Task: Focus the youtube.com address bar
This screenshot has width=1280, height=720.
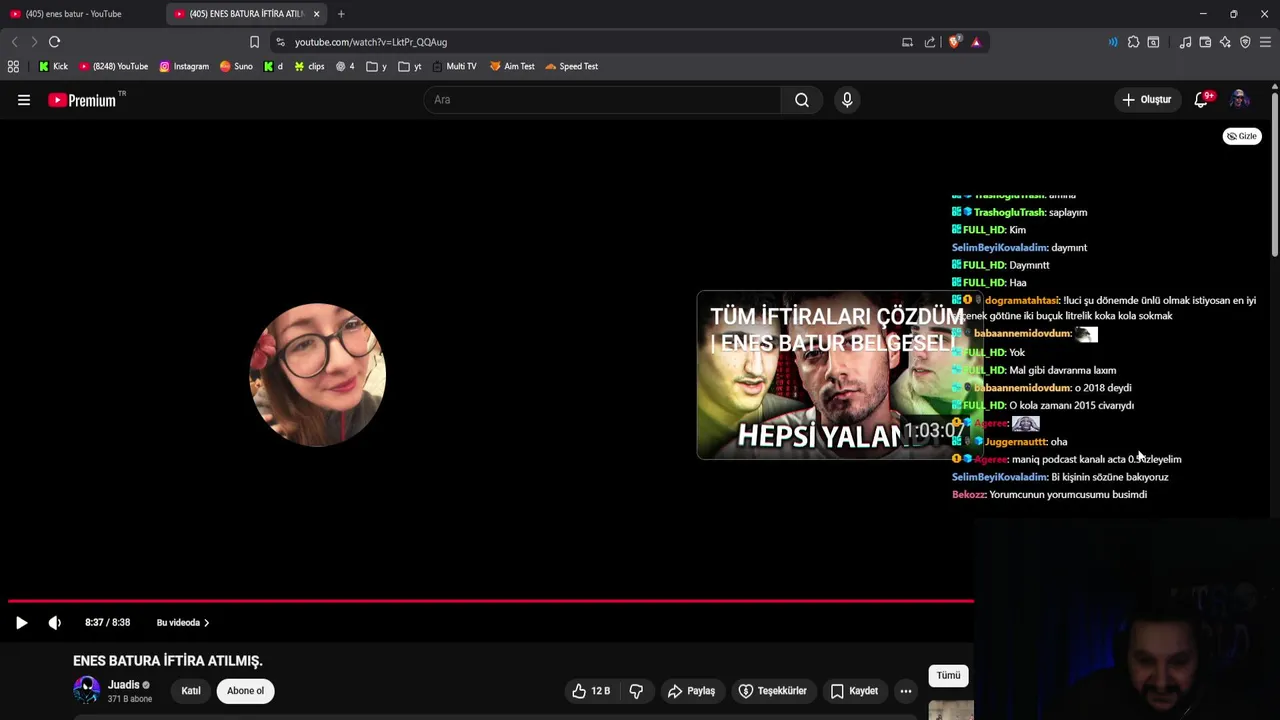Action: click(x=590, y=42)
